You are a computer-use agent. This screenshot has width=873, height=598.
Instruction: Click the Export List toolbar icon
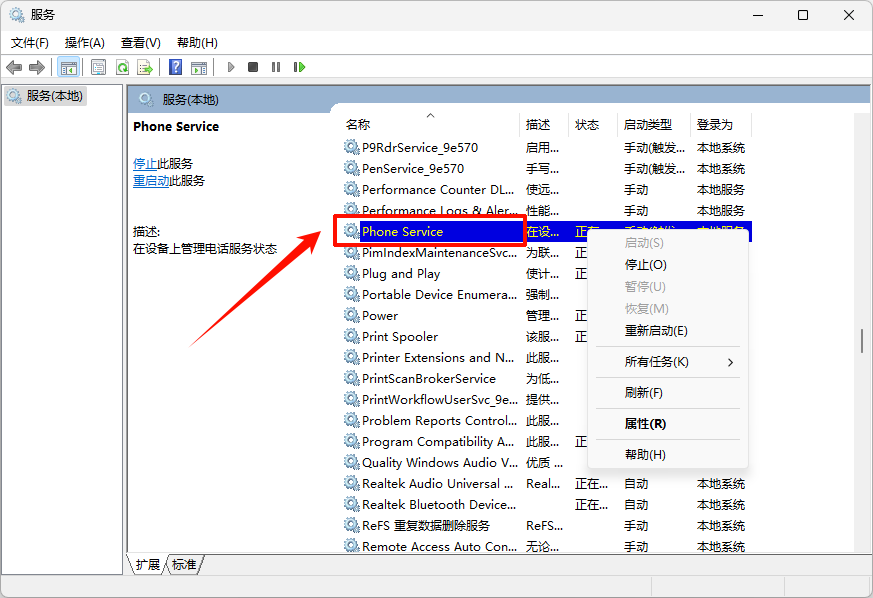(145, 67)
